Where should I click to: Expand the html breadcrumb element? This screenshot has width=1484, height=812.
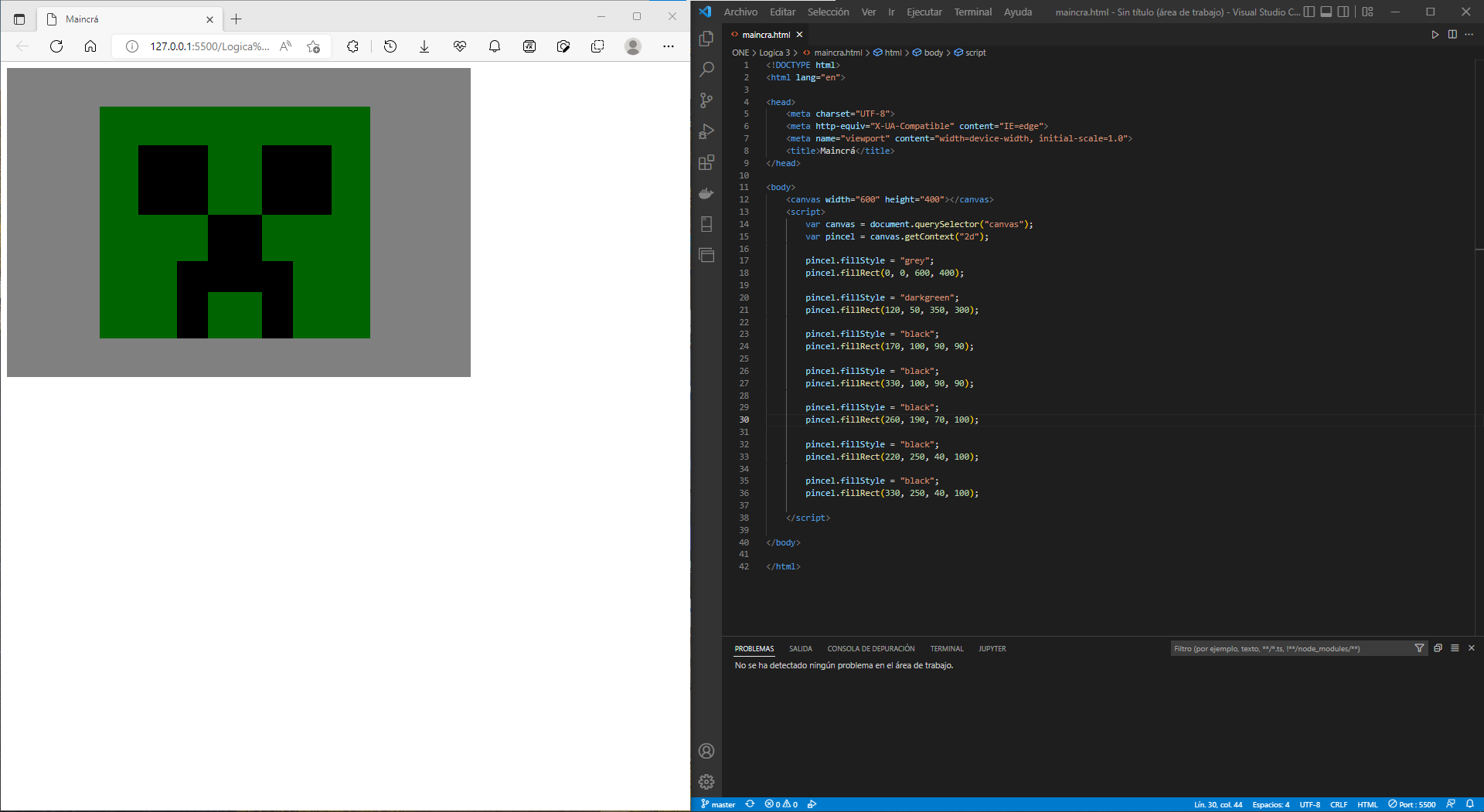pos(888,53)
